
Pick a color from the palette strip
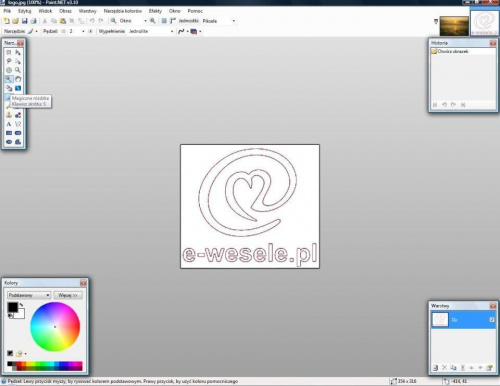(45, 366)
